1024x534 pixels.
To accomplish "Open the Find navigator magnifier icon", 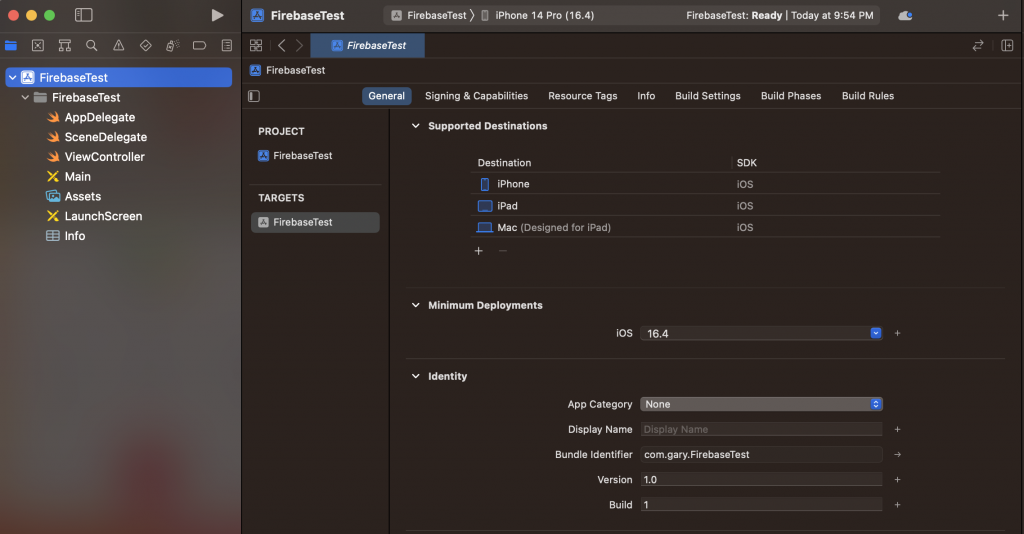I will pos(91,45).
